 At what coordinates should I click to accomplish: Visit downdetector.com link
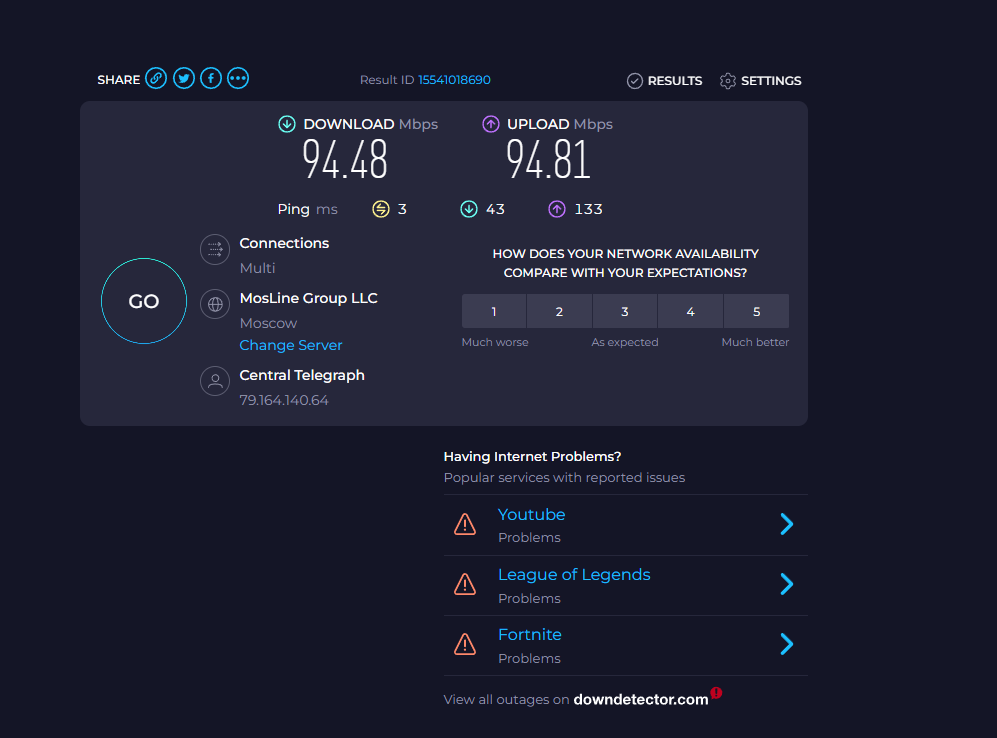[x=641, y=700]
